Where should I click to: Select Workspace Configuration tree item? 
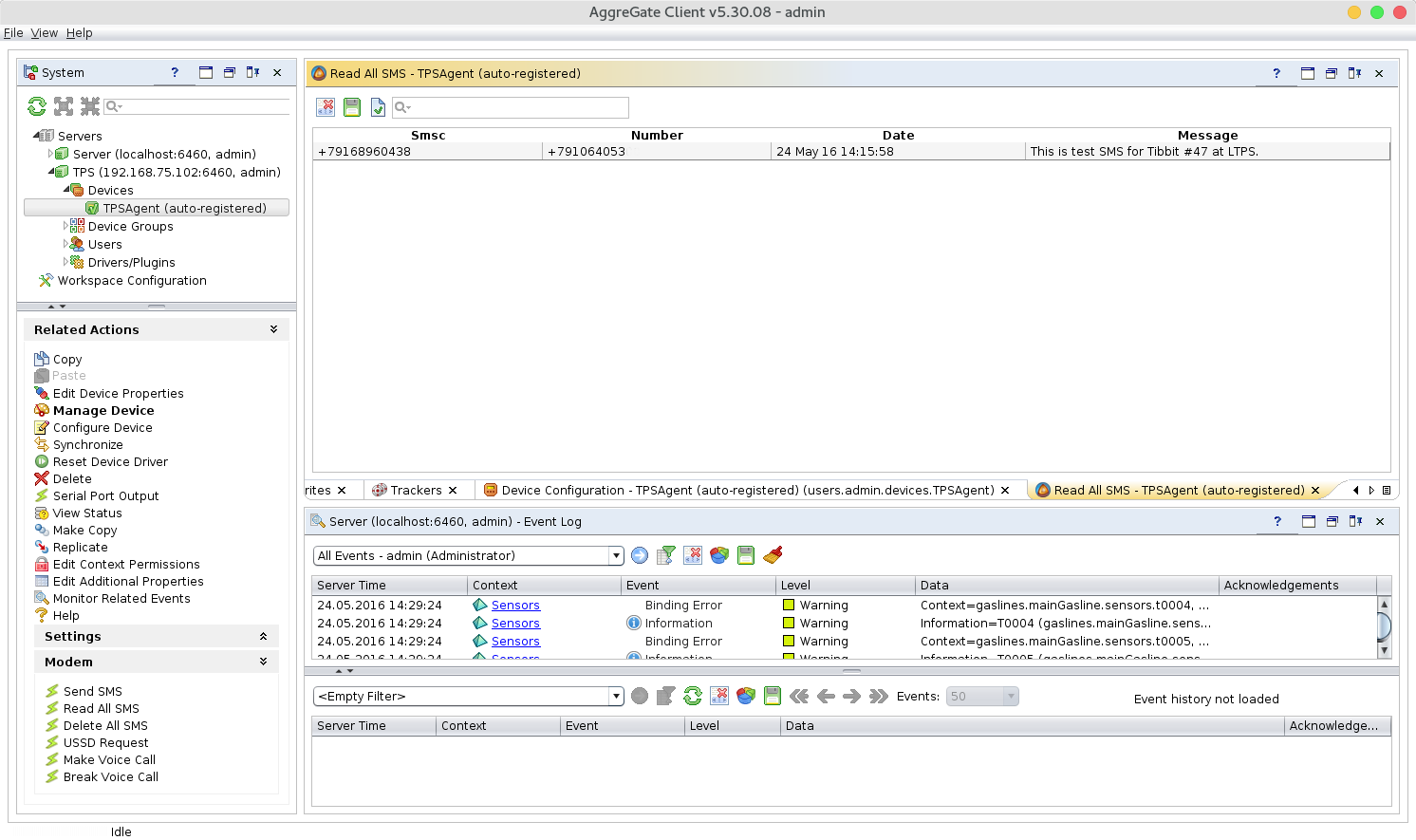click(132, 280)
